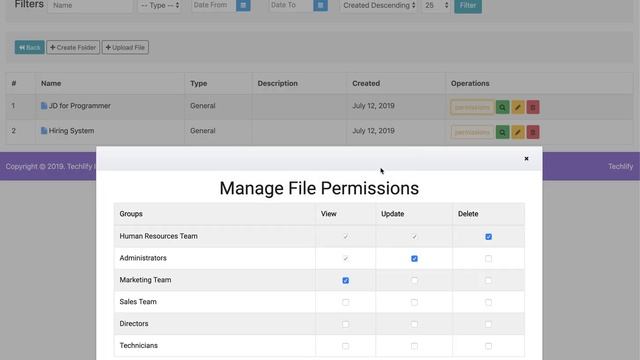Click the Delete column header in the dialog
This screenshot has width=640, height=360.
(x=468, y=214)
